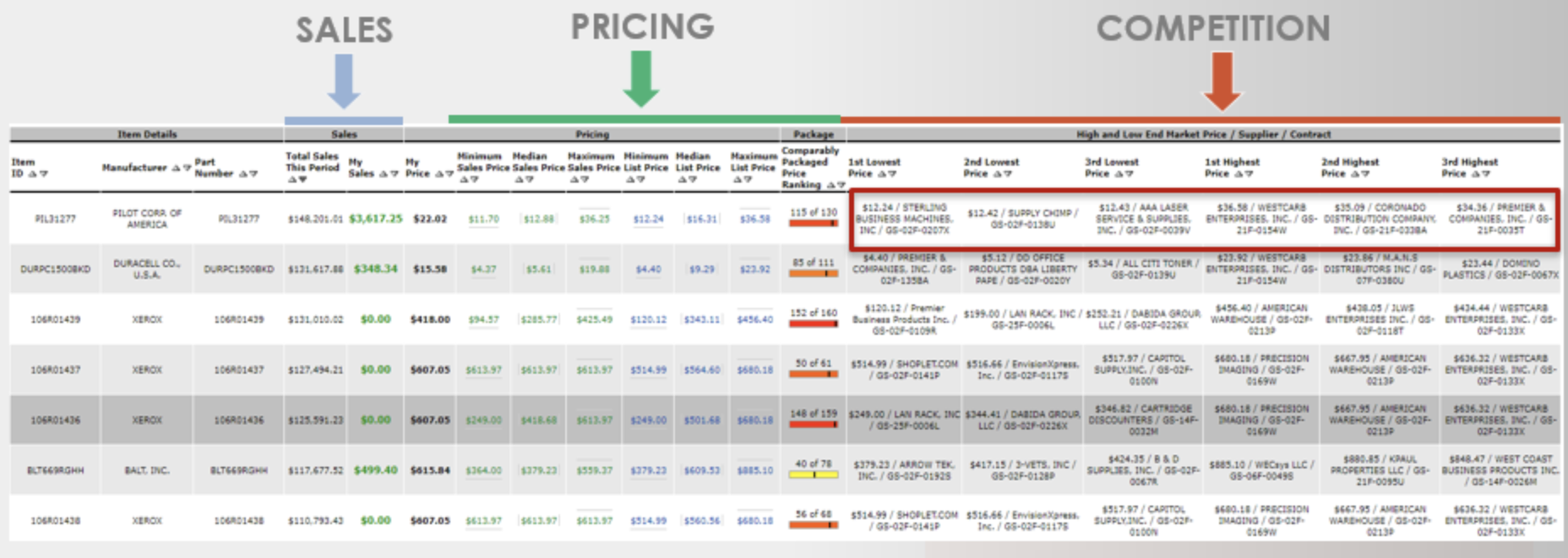Image resolution: width=1568 pixels, height=558 pixels.
Task: Select DURACELL CO., U.S.A. manufacturer cell
Action: pyautogui.click(x=147, y=270)
